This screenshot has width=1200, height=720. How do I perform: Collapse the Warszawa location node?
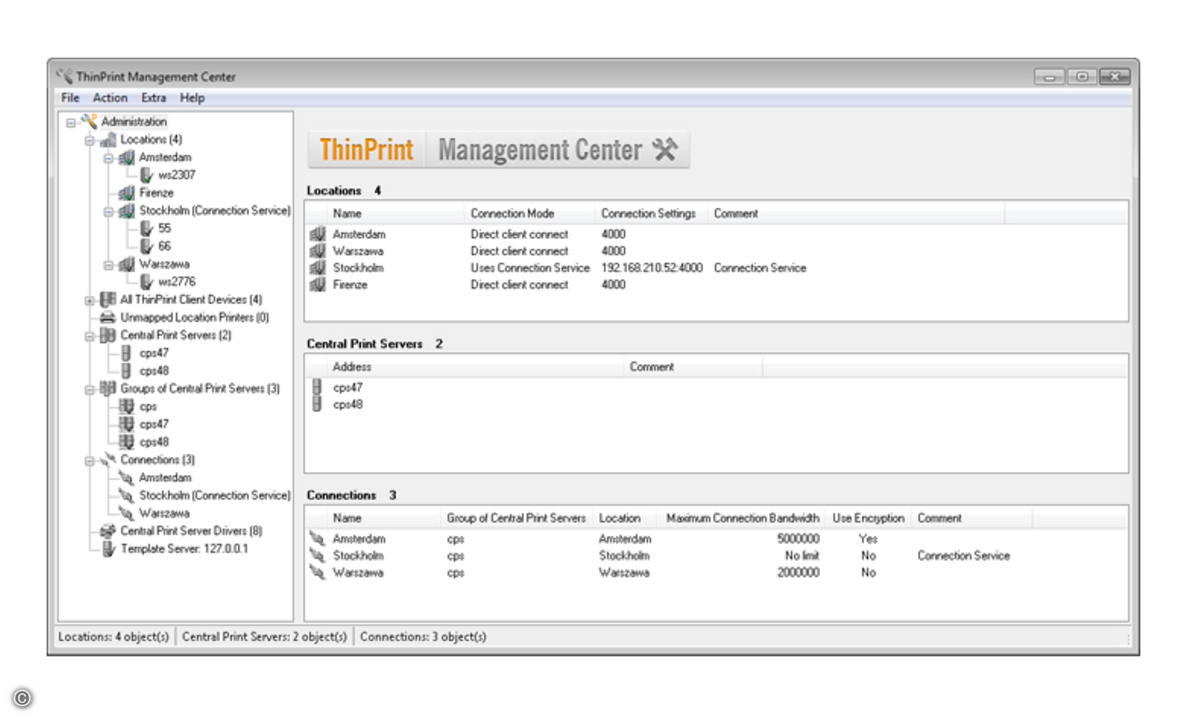point(108,265)
